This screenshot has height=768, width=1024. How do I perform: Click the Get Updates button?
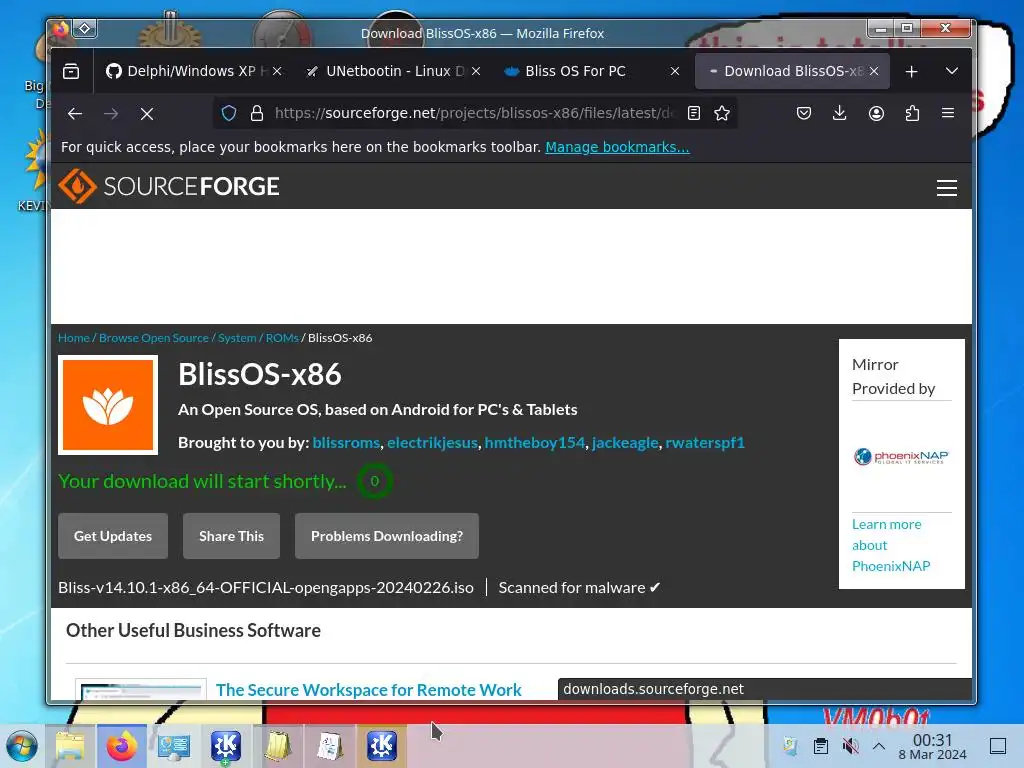pos(113,536)
